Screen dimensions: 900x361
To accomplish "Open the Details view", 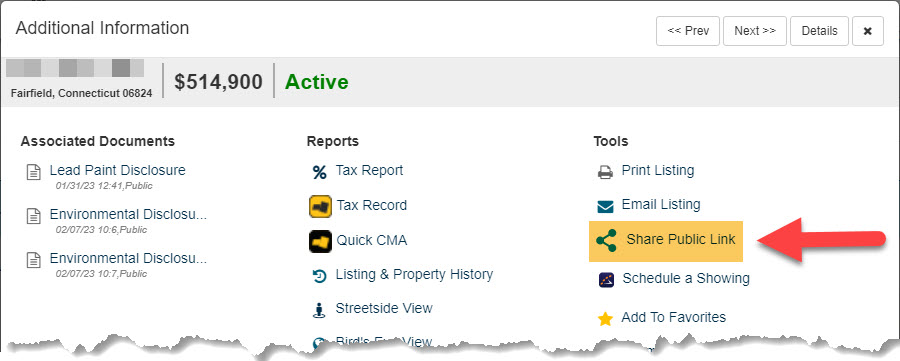I will [819, 31].
